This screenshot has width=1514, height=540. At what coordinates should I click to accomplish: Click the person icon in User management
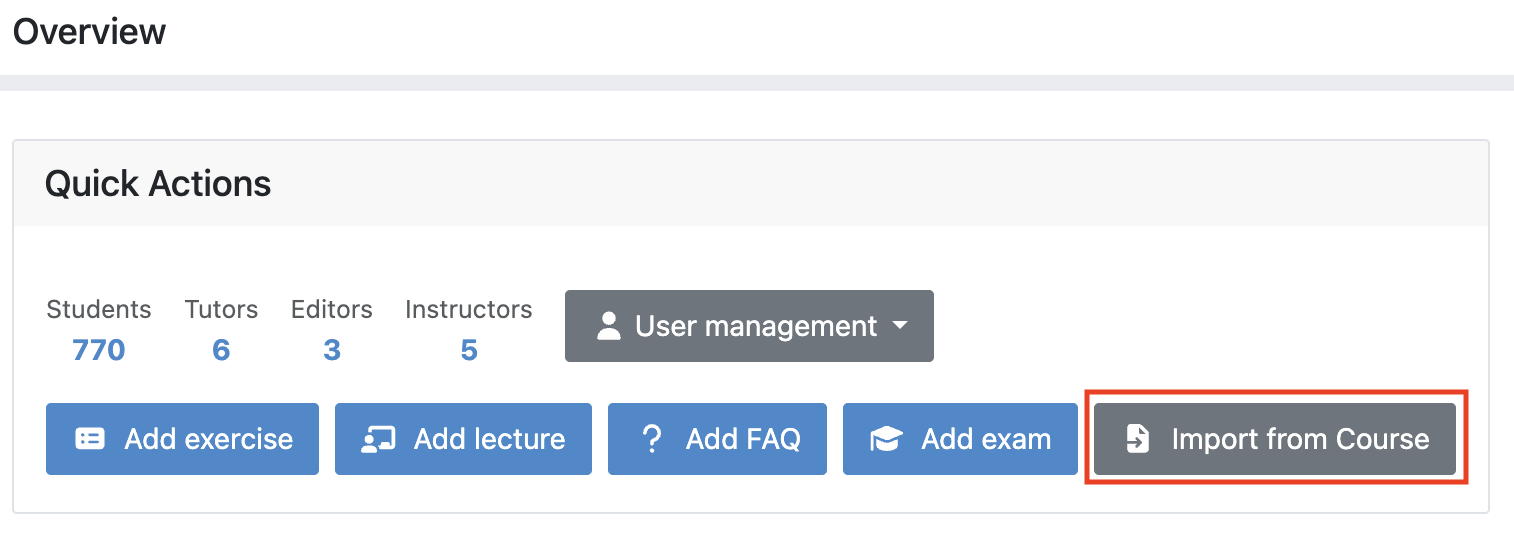(608, 326)
